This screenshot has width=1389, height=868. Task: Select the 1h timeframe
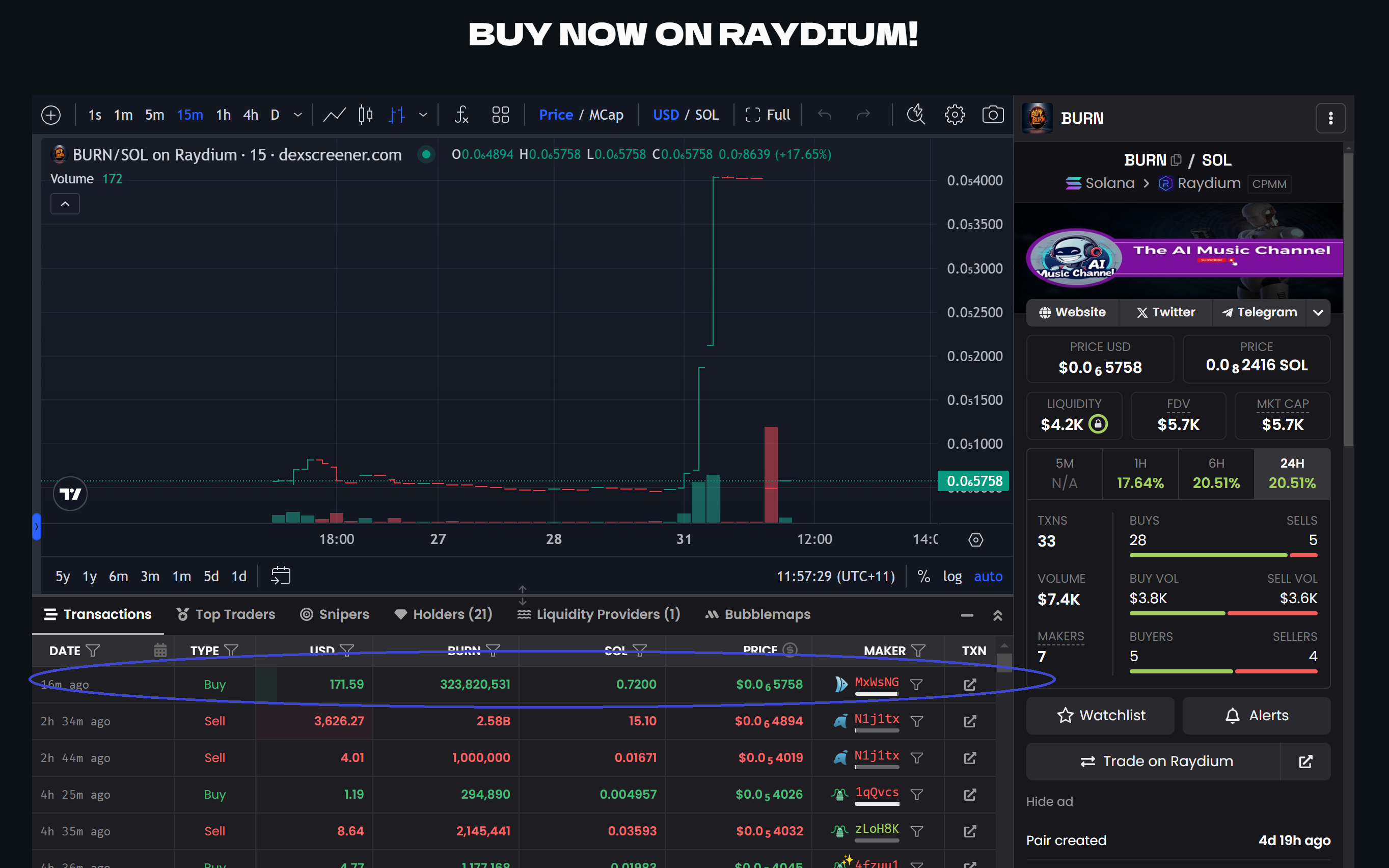pos(223,115)
